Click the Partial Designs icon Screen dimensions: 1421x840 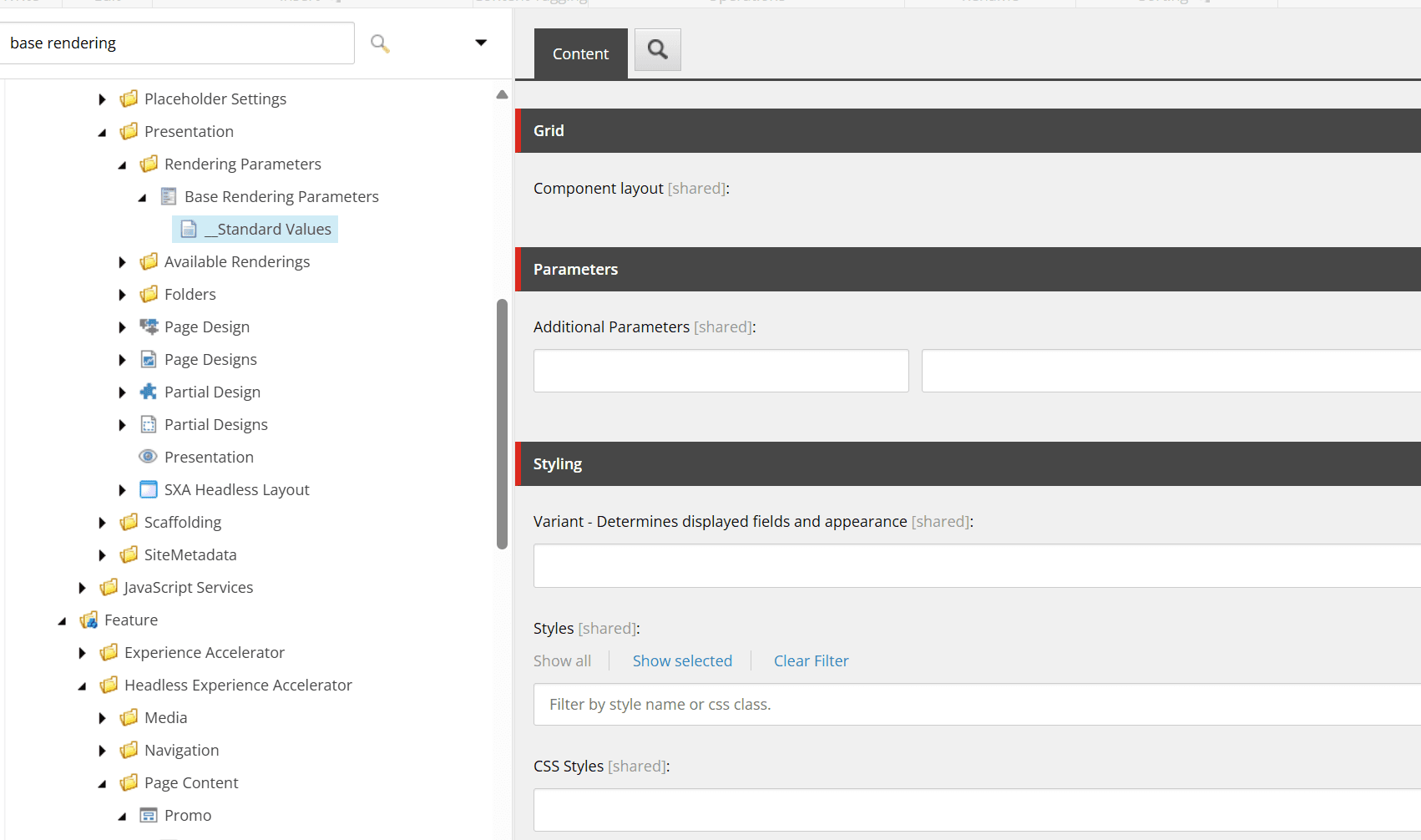[x=149, y=424]
